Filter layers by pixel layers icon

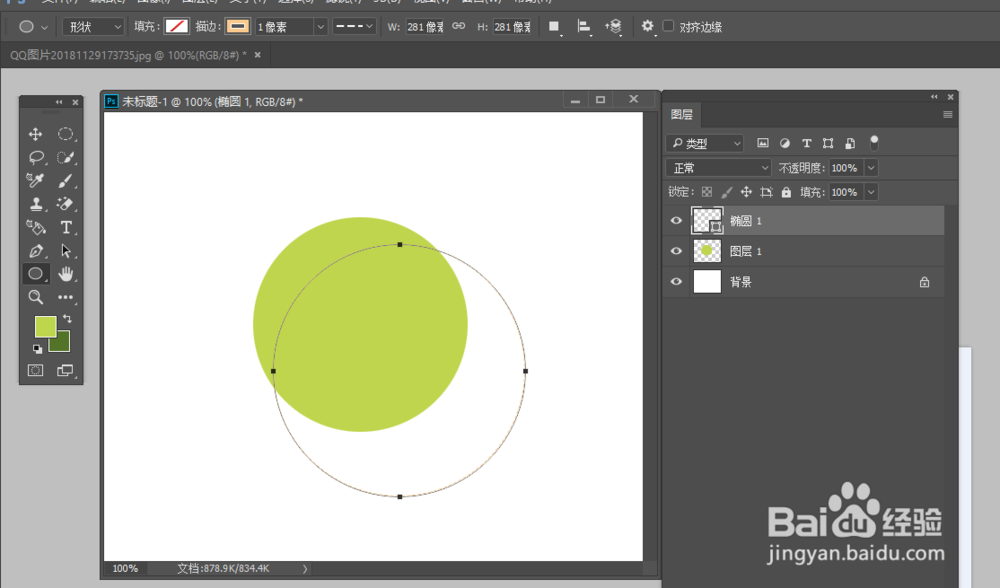point(763,143)
